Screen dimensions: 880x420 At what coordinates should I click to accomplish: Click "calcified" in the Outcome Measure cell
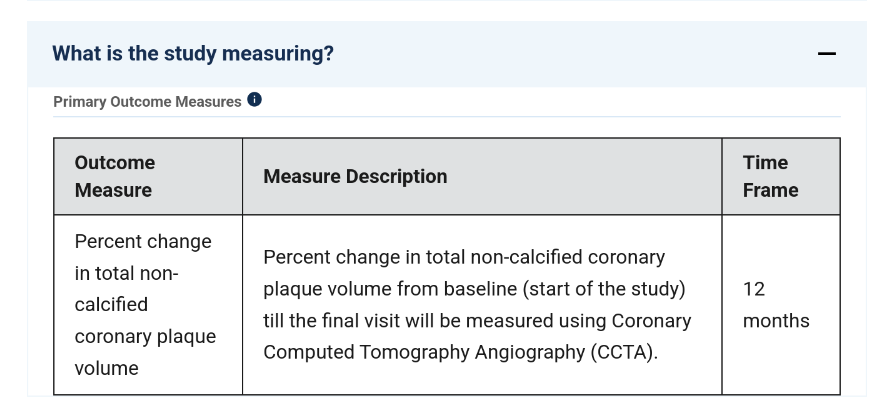pyautogui.click(x=111, y=304)
